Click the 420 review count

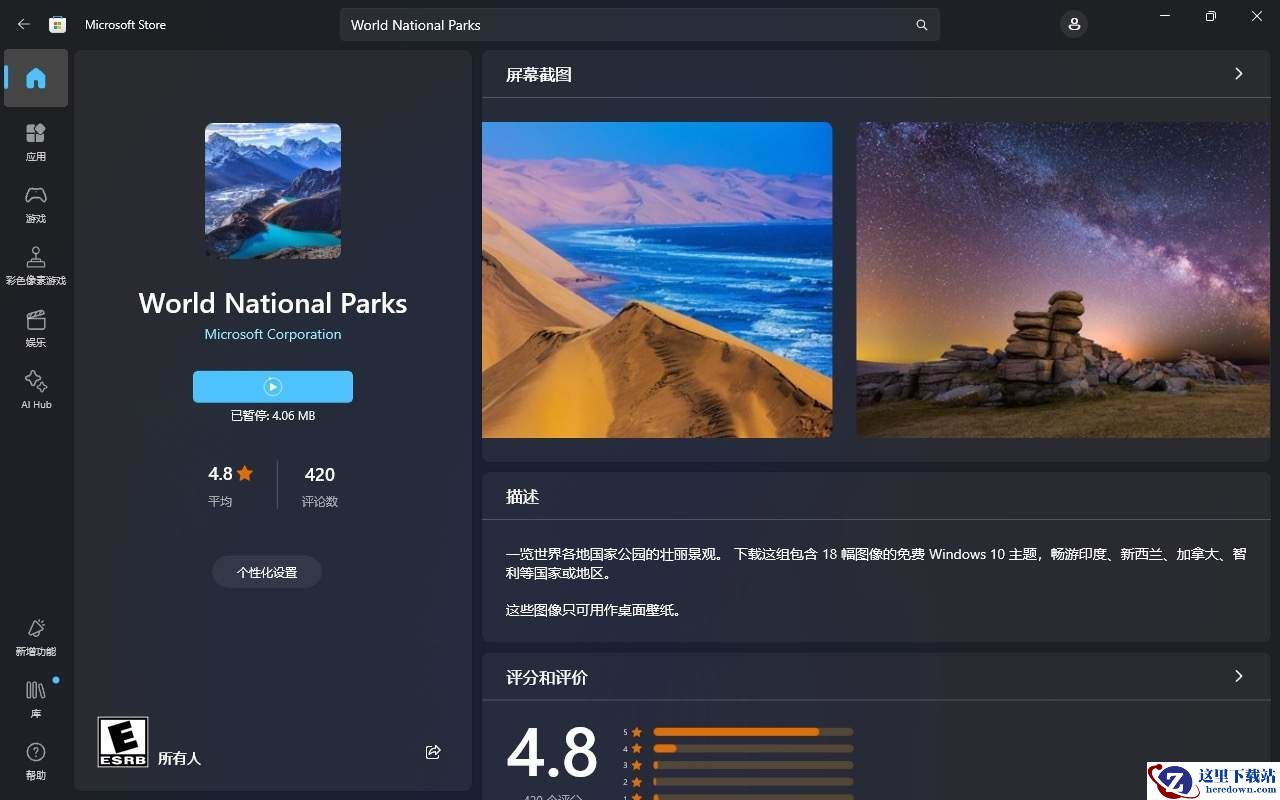320,474
